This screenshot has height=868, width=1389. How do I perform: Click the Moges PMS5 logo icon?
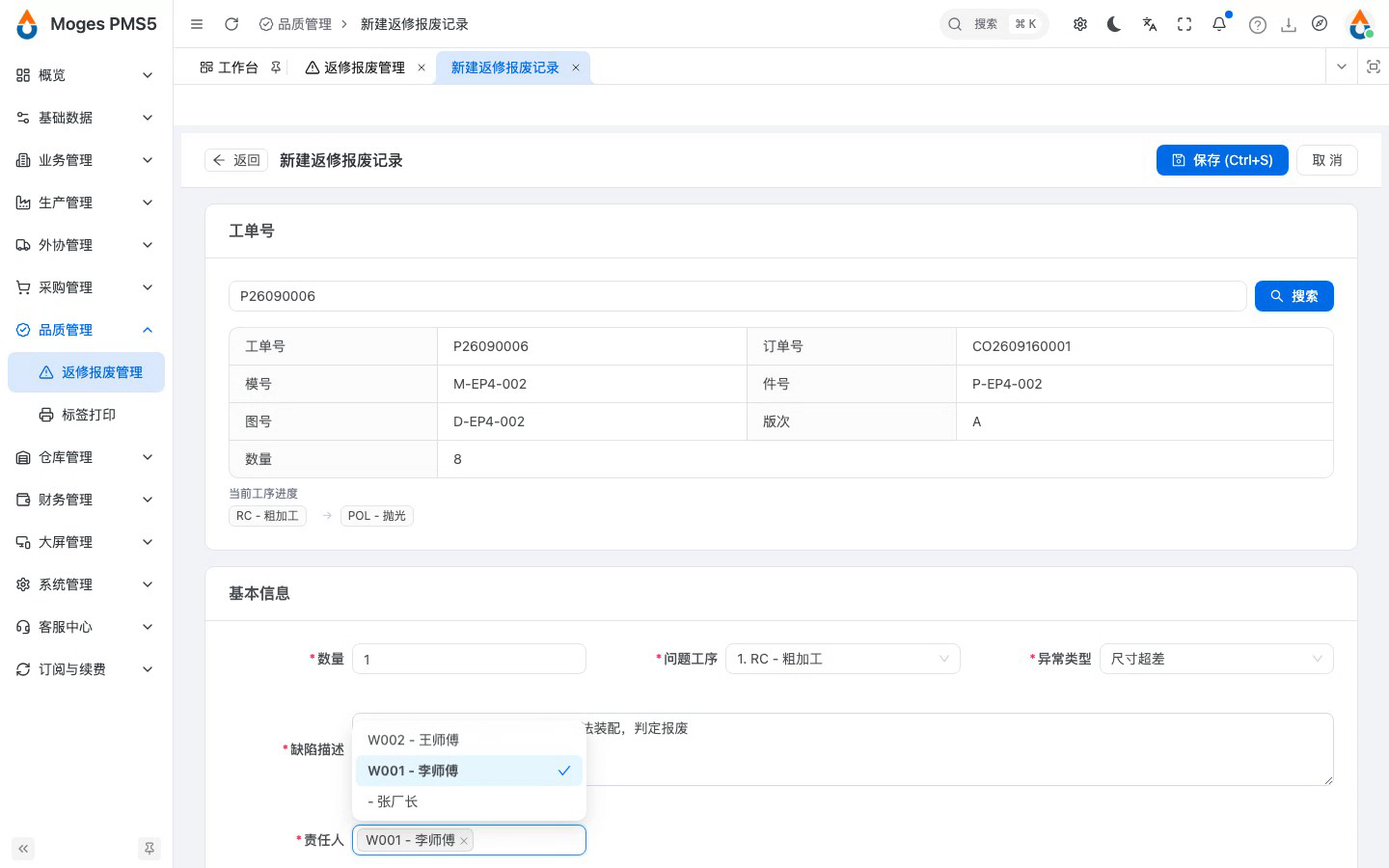[x=27, y=24]
